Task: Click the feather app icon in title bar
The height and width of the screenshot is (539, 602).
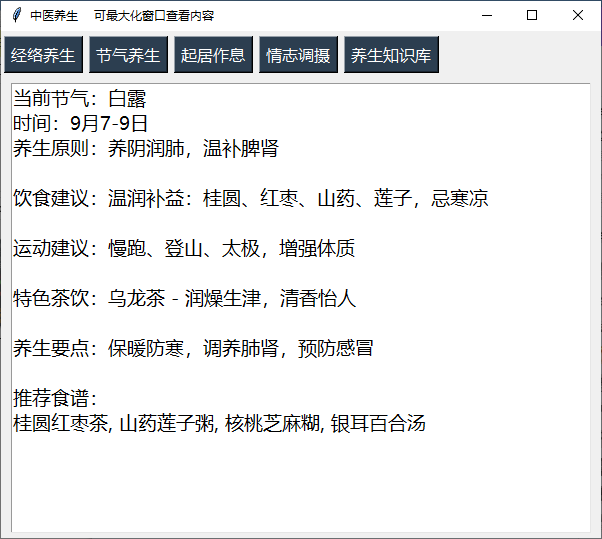Action: tap(15, 15)
